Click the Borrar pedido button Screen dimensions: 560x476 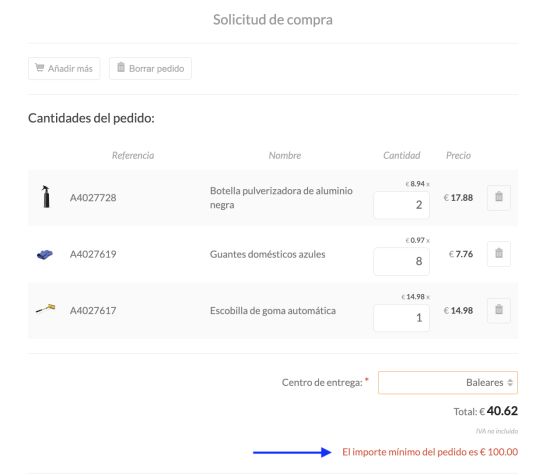(150, 68)
